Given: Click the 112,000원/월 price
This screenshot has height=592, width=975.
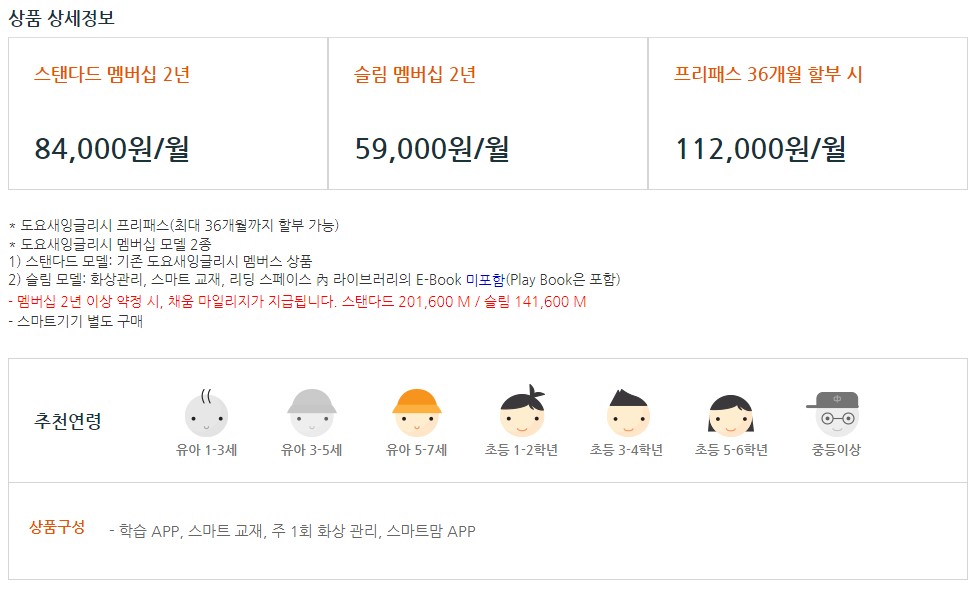Looking at the screenshot, I should [x=760, y=149].
